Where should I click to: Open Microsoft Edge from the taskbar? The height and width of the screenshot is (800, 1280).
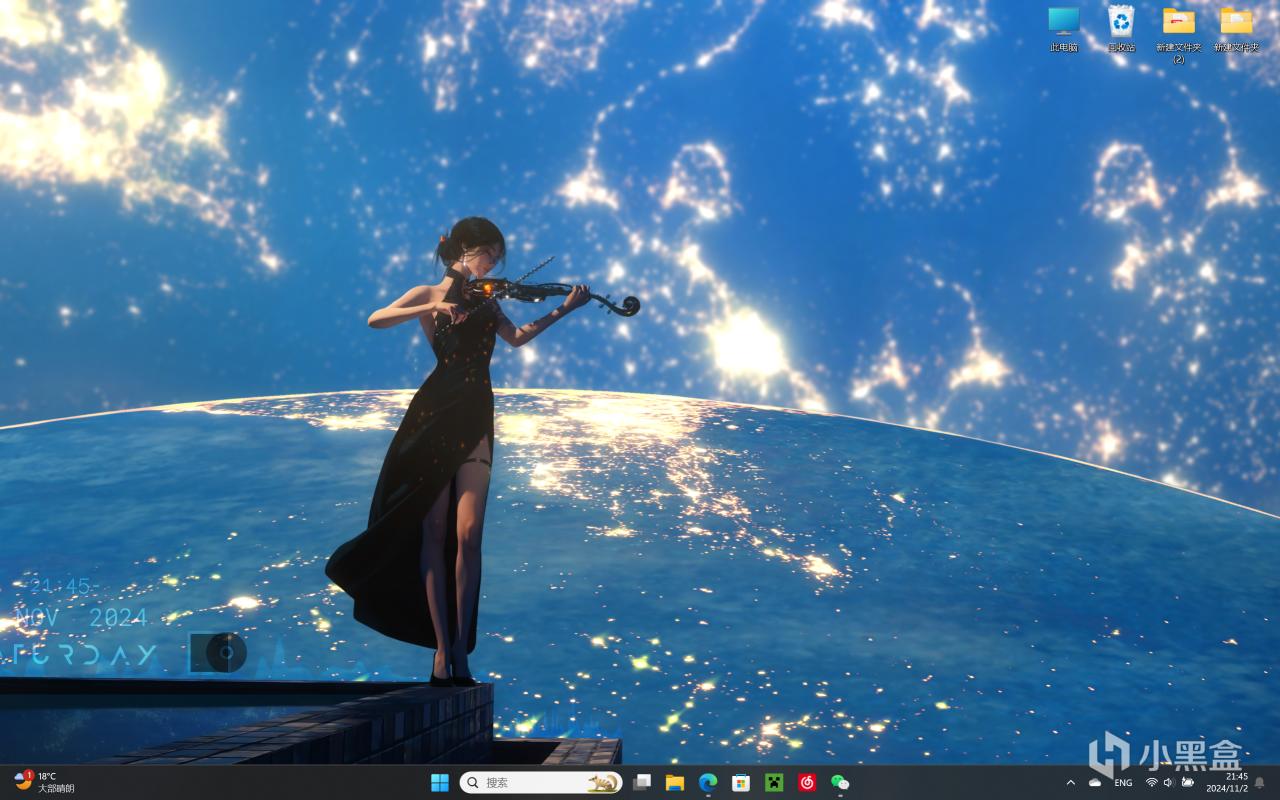(708, 782)
